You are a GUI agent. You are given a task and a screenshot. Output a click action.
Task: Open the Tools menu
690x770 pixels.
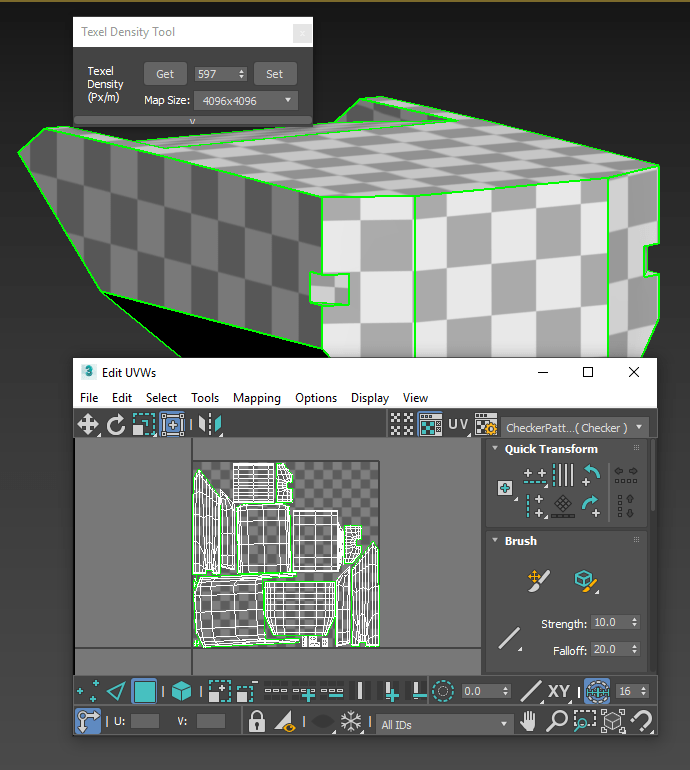(205, 397)
